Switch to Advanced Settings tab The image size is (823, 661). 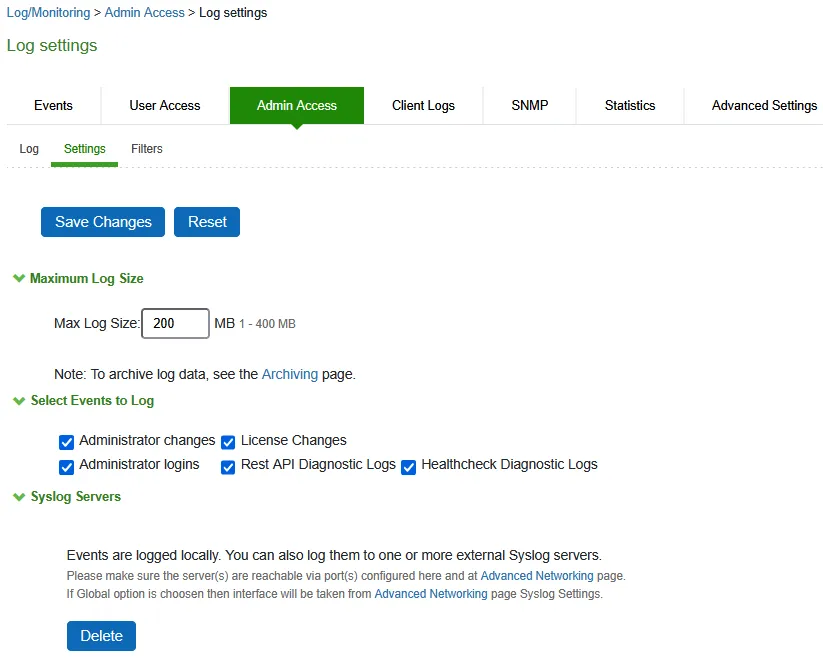[764, 106]
